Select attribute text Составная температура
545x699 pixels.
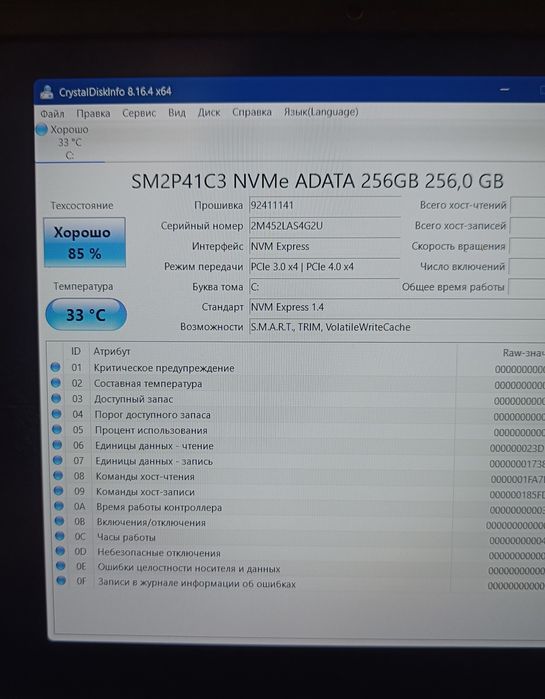point(148,384)
